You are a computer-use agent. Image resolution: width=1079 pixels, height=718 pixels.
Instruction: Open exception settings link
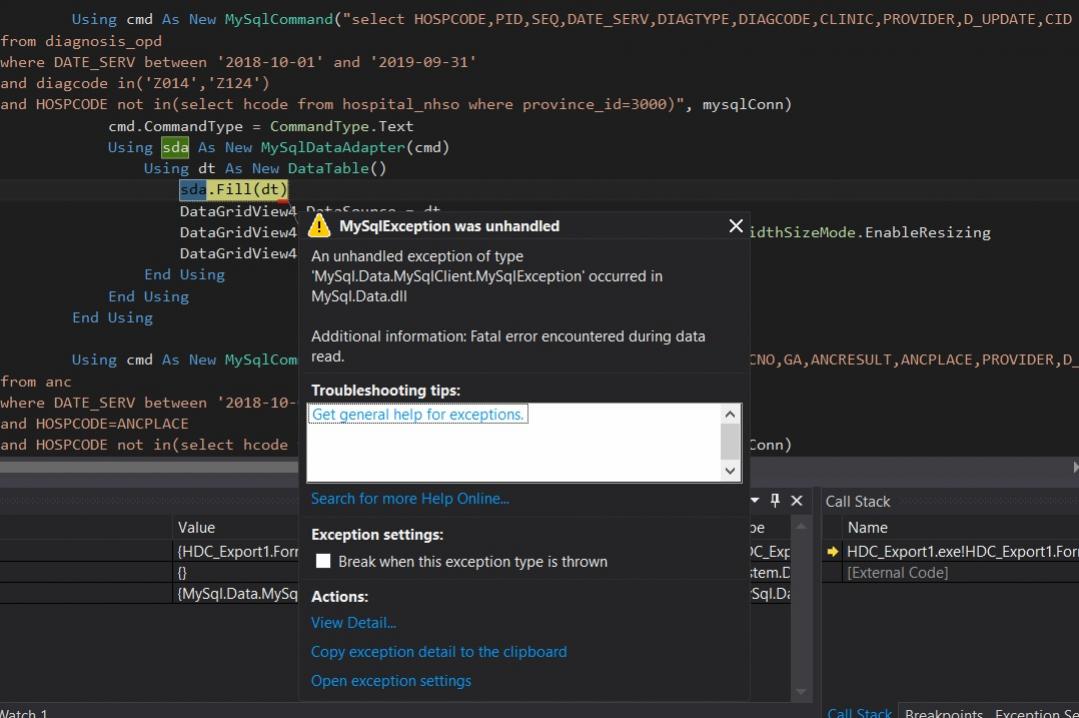pos(391,681)
